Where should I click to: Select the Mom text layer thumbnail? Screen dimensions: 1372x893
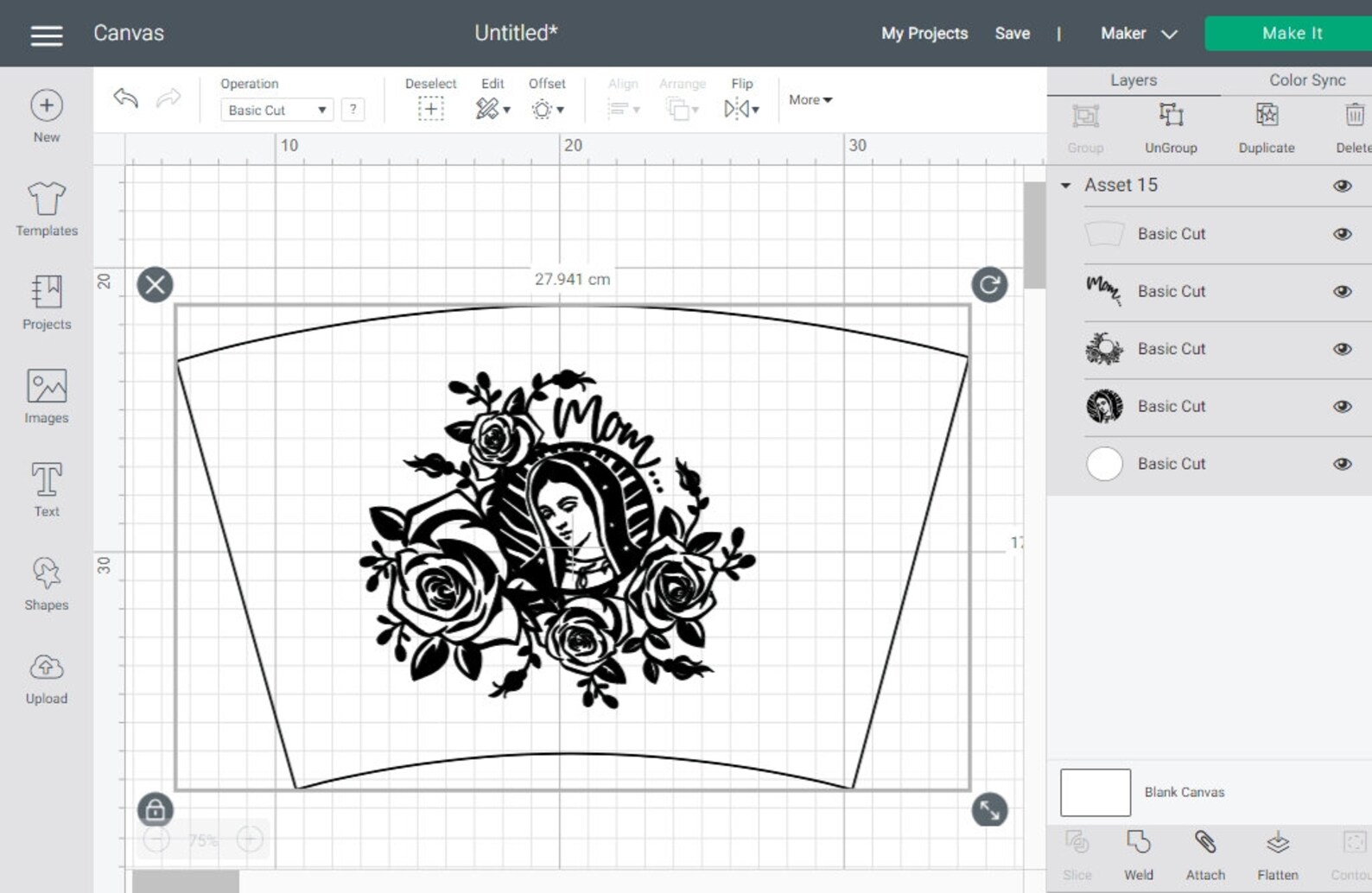[1104, 291]
